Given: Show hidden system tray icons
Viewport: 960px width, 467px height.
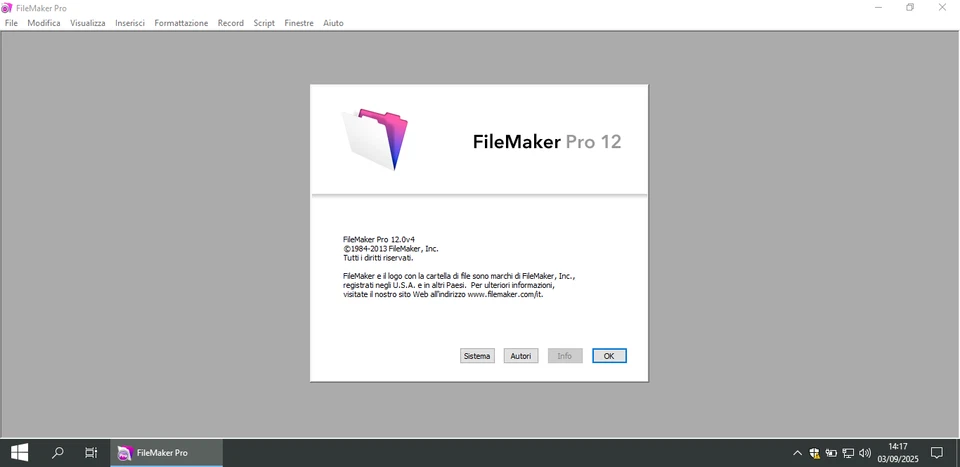Looking at the screenshot, I should (797, 453).
